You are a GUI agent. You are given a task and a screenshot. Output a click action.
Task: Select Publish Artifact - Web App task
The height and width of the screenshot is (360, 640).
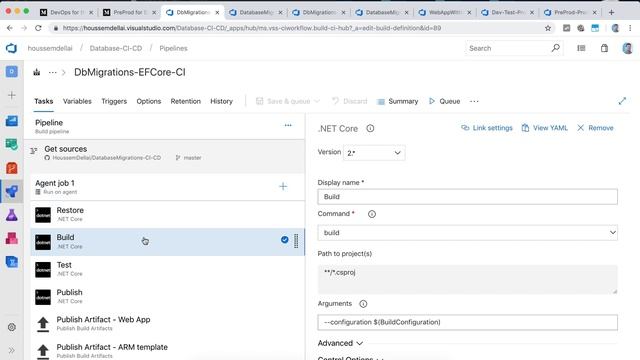(167, 323)
